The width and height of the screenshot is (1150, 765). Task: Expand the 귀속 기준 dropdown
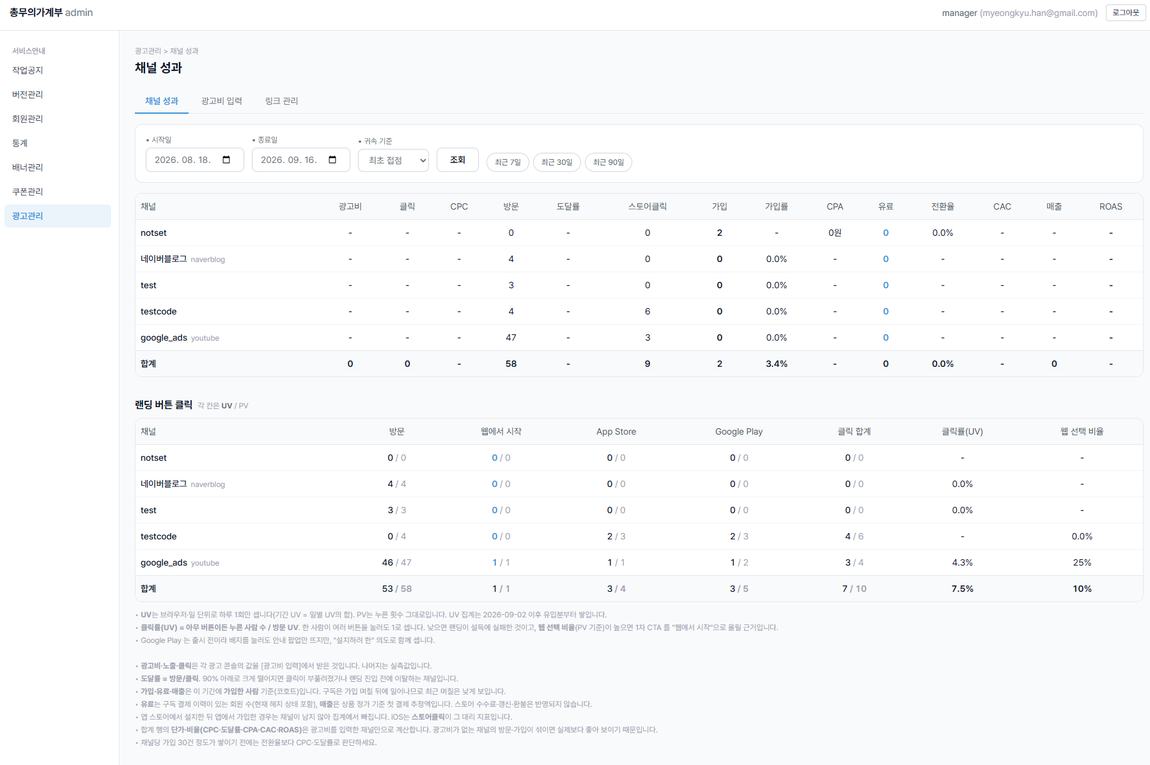point(393,161)
